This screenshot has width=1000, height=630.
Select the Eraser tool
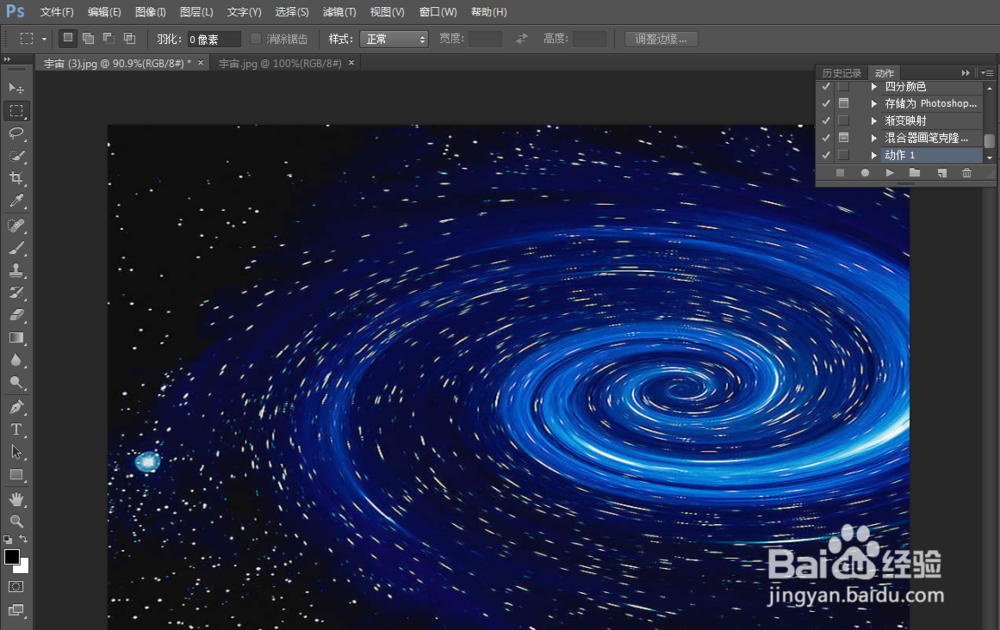click(x=16, y=315)
